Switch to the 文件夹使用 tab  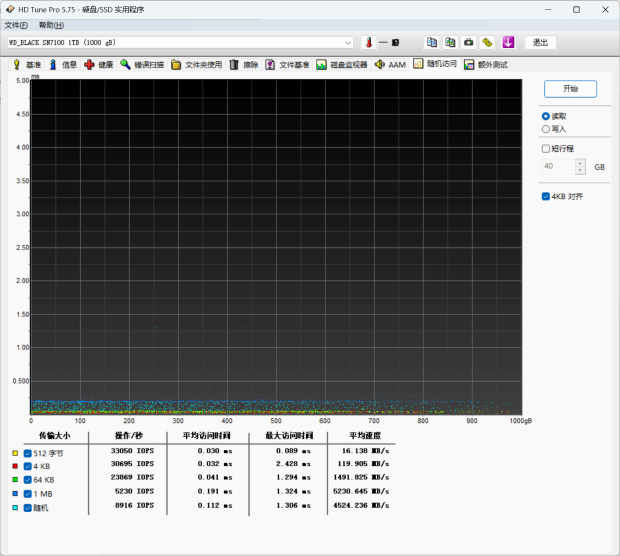point(197,64)
